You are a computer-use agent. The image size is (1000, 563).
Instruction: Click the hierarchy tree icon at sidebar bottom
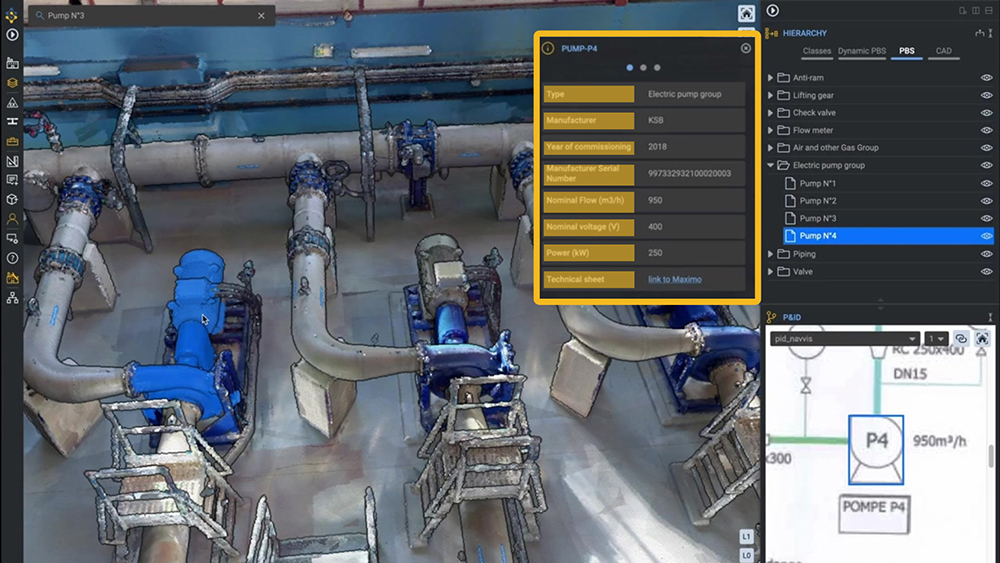(x=12, y=298)
